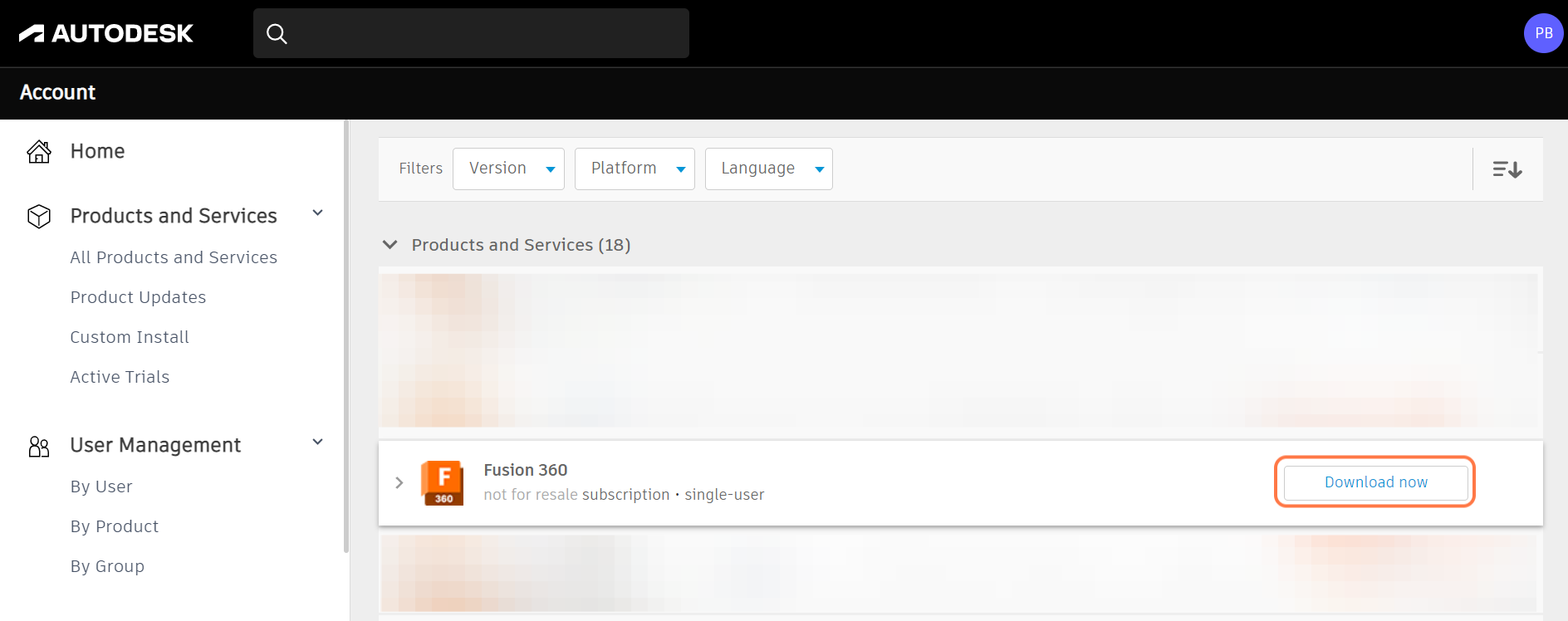Open Custom Install page
Screen dimensions: 1568x621
coord(130,337)
